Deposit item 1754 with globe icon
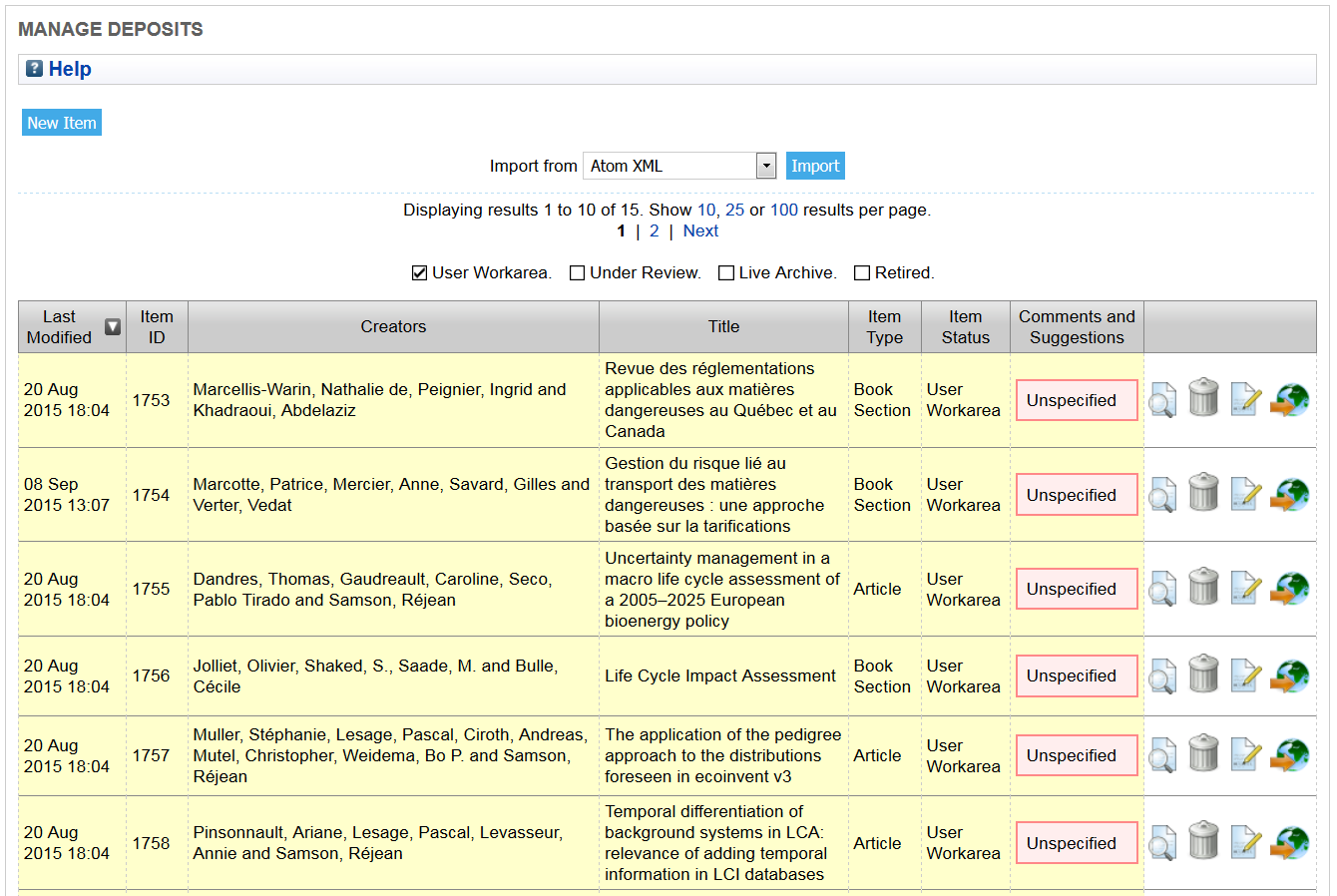This screenshot has height=896, width=1337. pos(1289,495)
